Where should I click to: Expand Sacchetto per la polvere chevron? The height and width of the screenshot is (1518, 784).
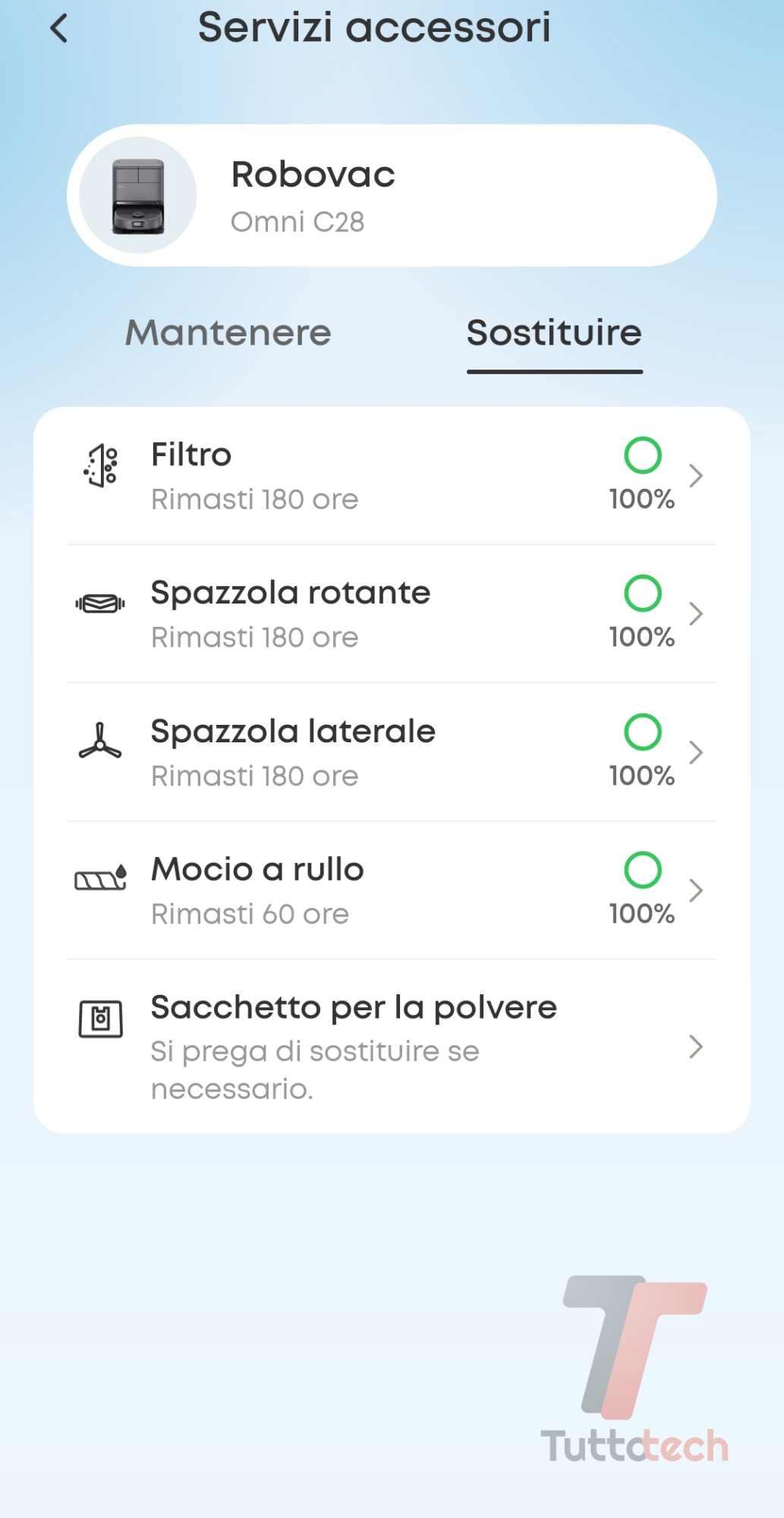695,1047
